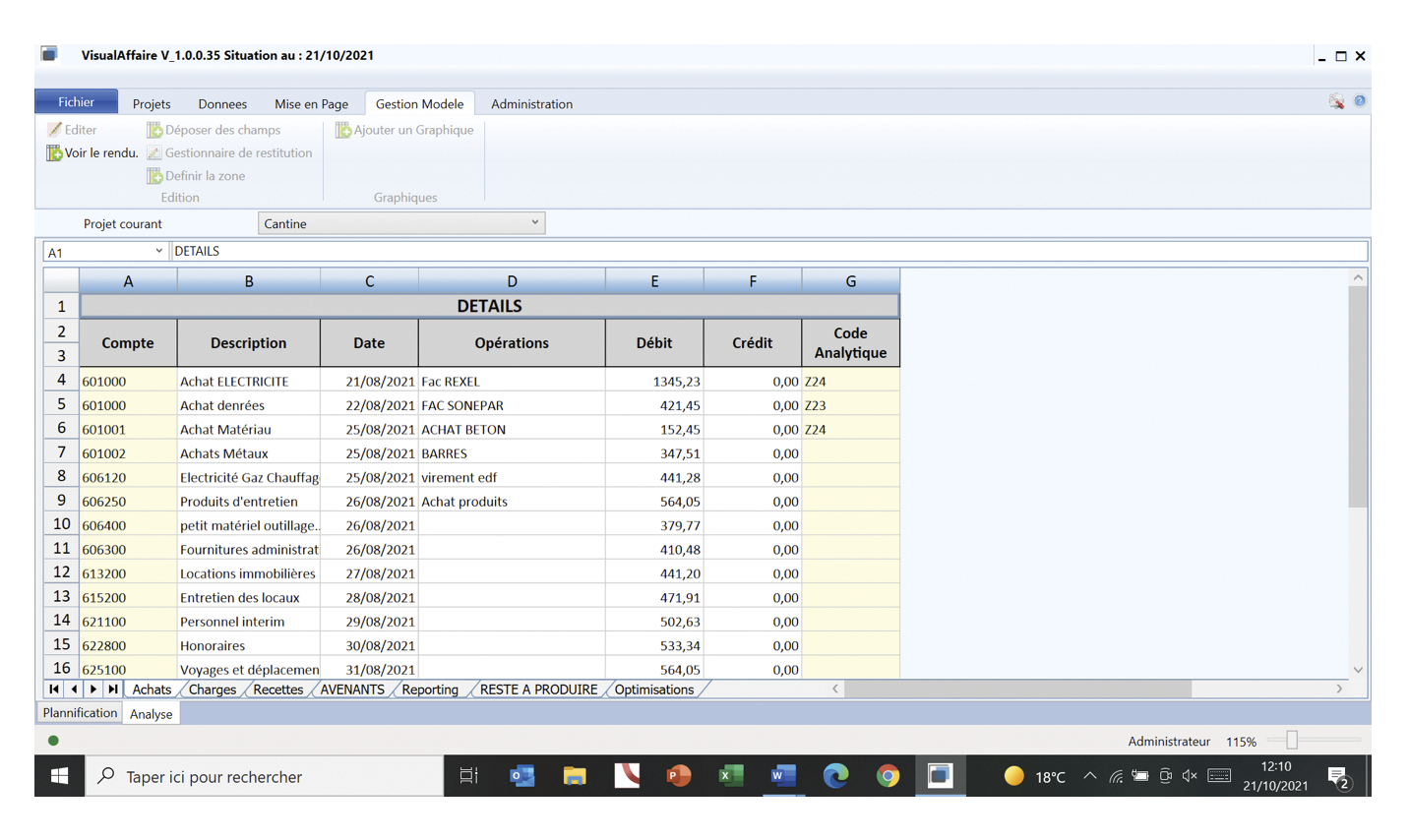Select the debit value 1345,23
Screen dimensions: 1409x840
(654, 381)
